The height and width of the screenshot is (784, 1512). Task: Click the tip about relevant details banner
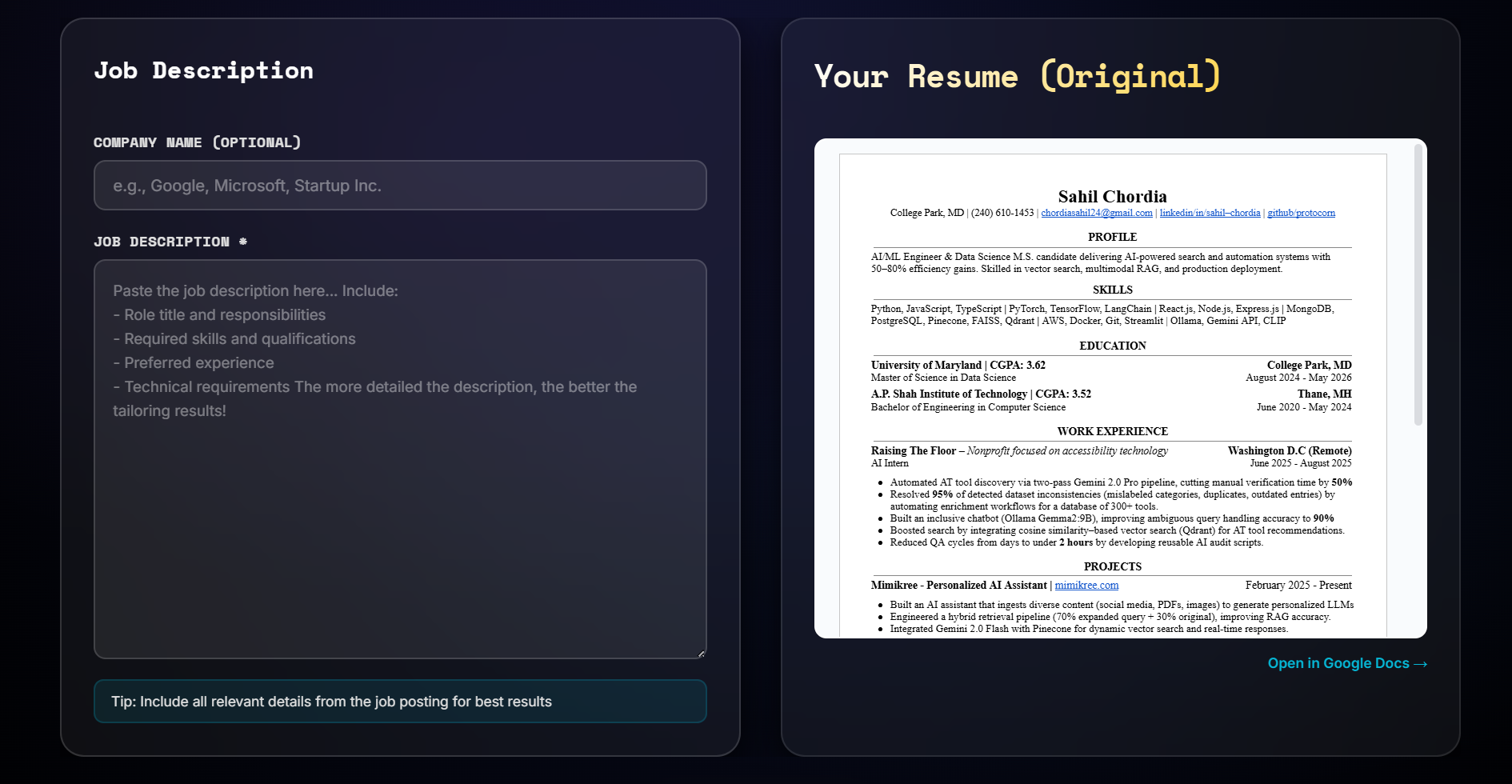click(x=400, y=702)
